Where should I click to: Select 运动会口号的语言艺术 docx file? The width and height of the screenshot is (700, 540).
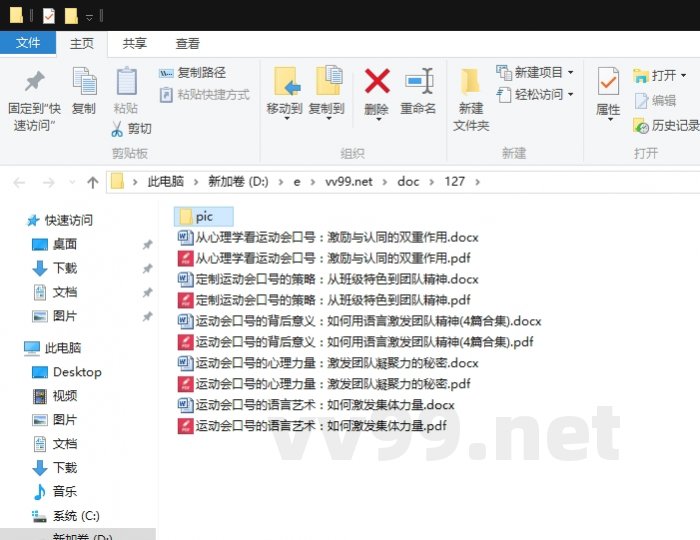pyautogui.click(x=316, y=405)
